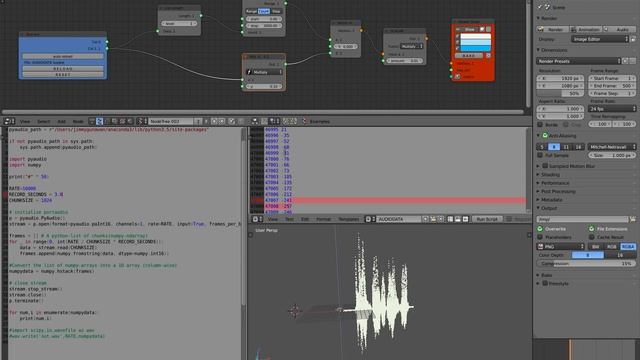Expand the Performance panel

[538, 183]
